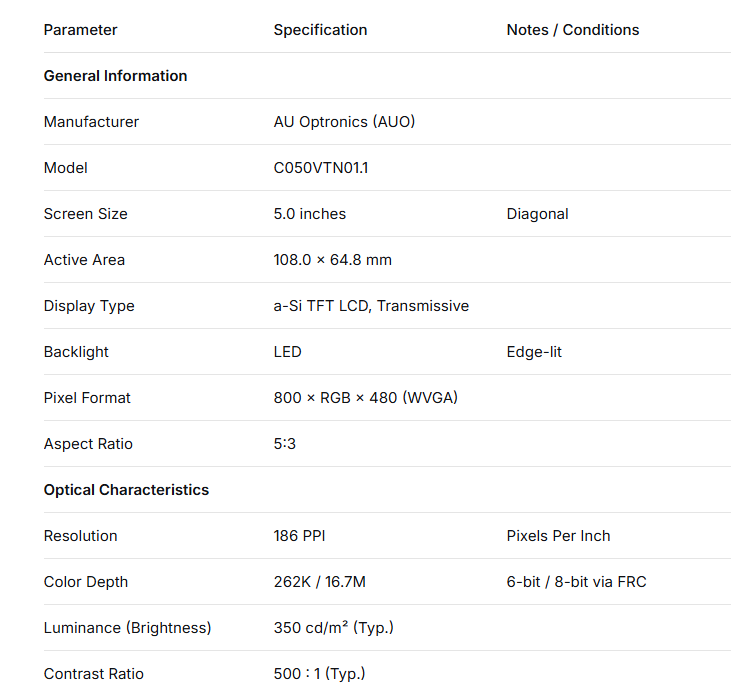731x695 pixels.
Task: Click the a-Si TFT LCD, Transmissive cell
Action: (x=371, y=306)
